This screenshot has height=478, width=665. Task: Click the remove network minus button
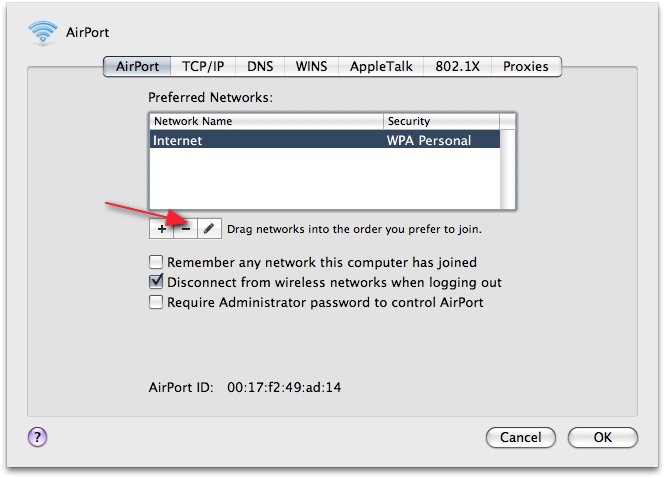tap(185, 229)
